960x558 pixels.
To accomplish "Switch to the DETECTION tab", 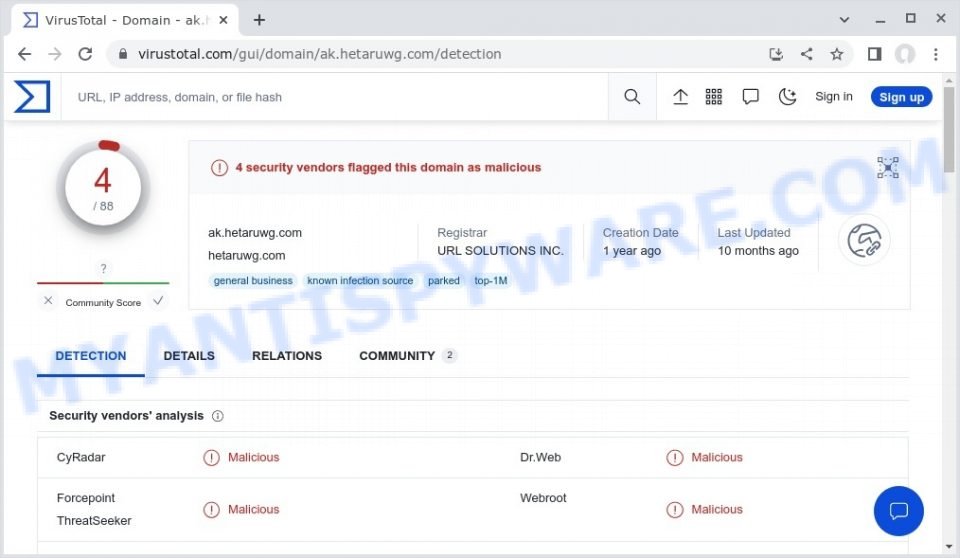I will pos(91,356).
